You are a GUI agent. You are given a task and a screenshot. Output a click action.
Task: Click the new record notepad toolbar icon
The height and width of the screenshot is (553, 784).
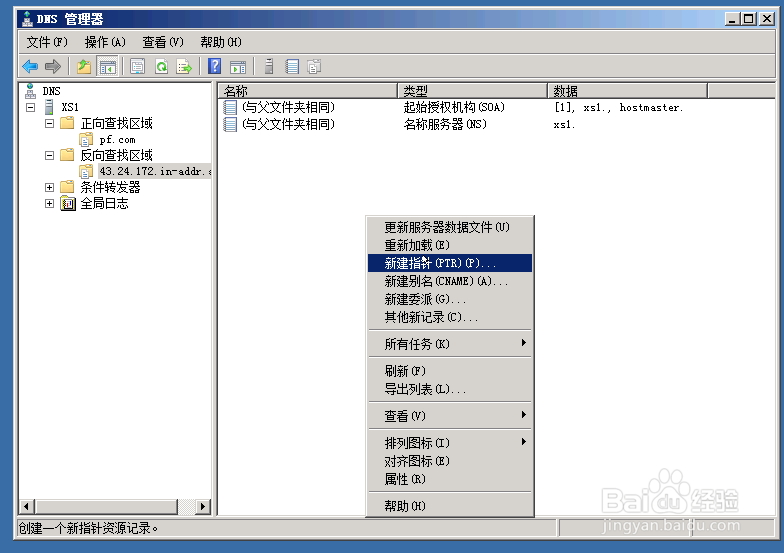pyautogui.click(x=292, y=66)
